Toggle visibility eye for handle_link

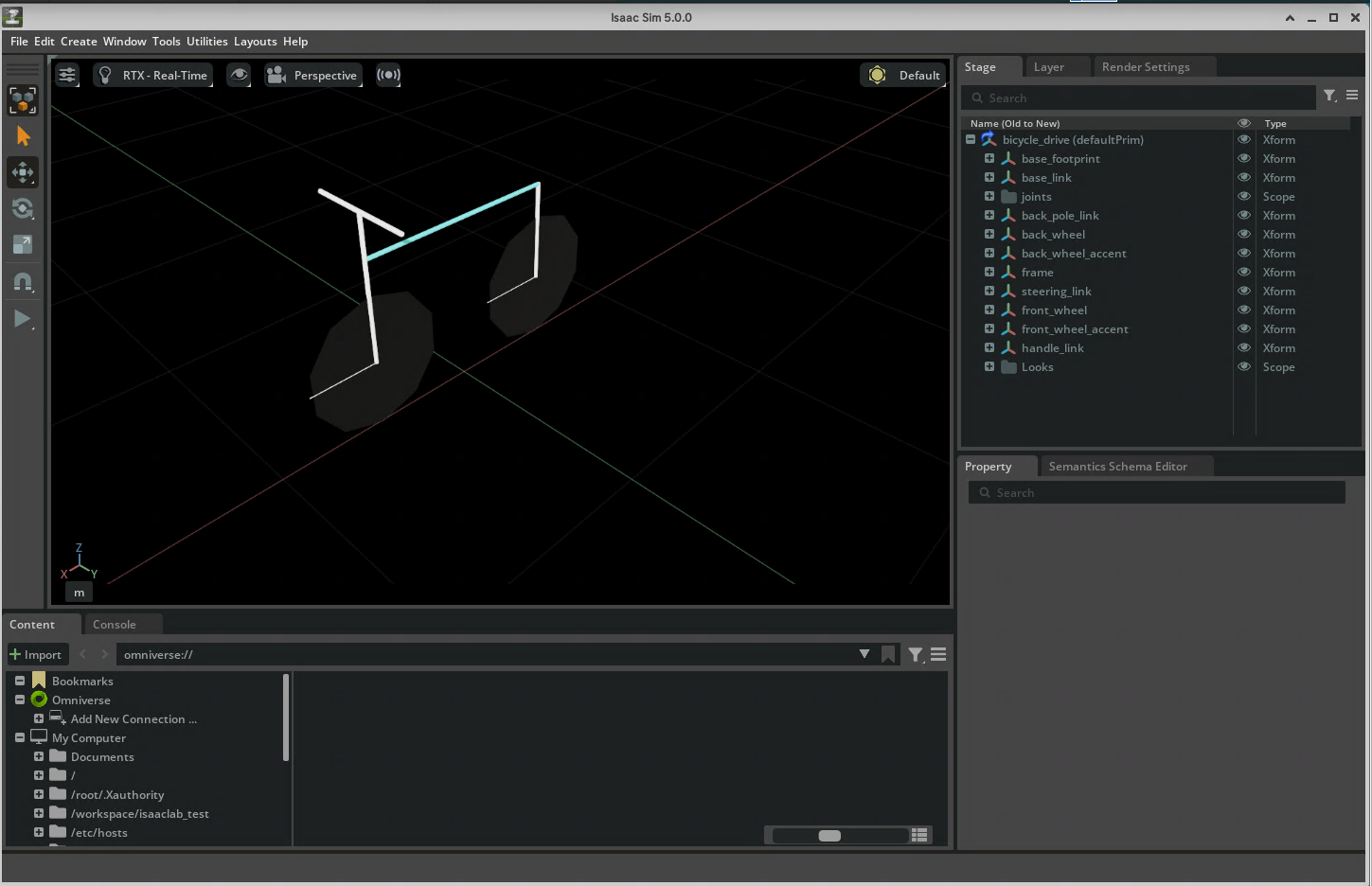point(1244,348)
